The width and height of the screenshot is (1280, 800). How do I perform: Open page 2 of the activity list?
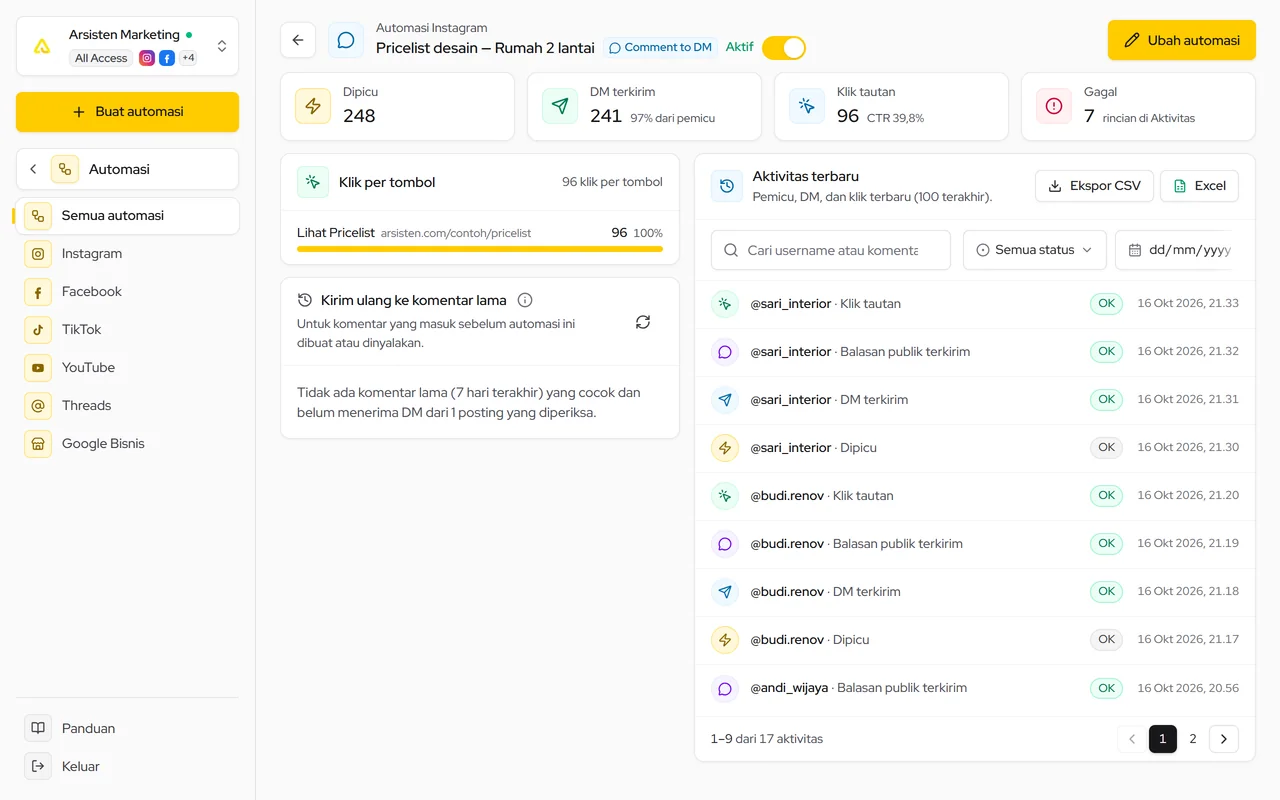pos(1193,739)
